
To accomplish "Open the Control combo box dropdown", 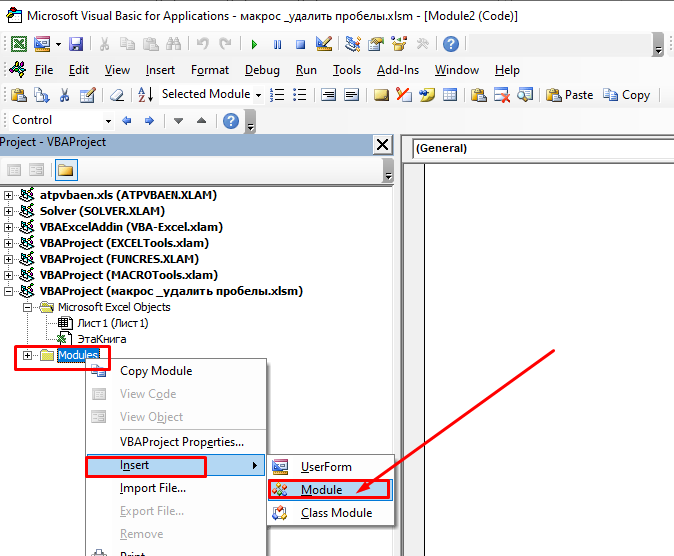I will 108,121.
